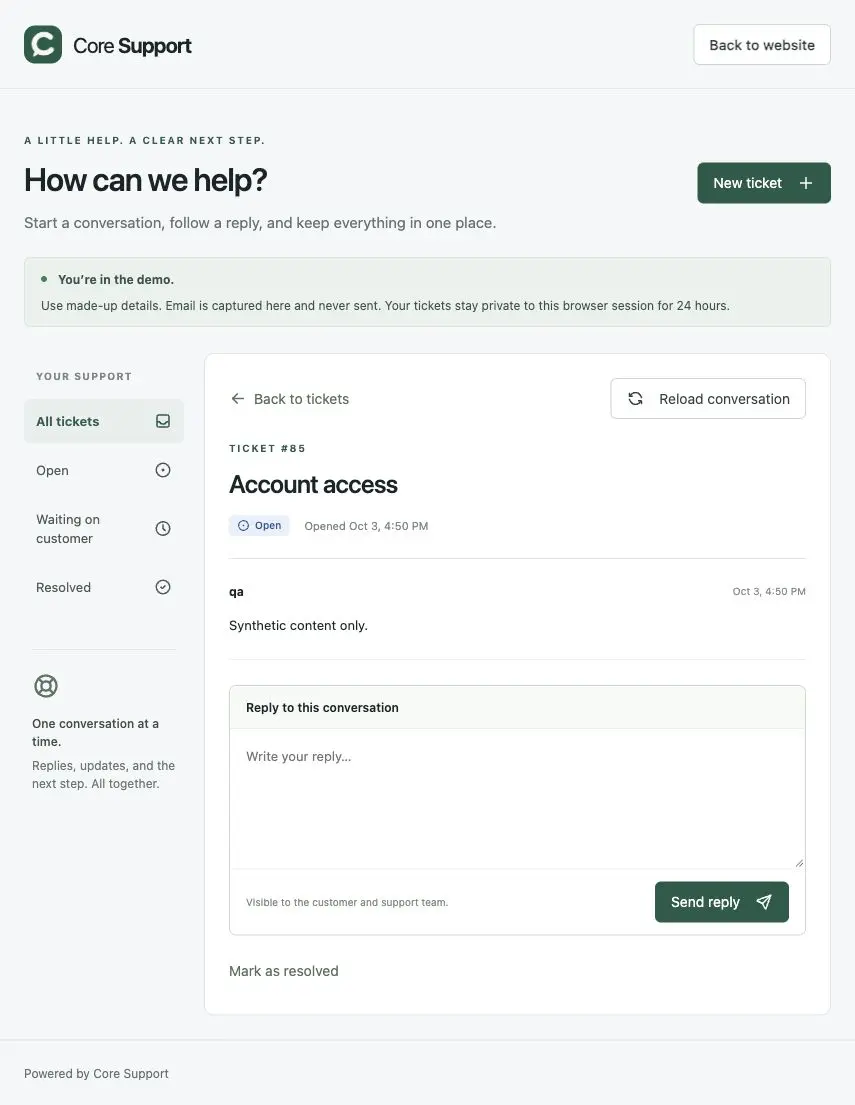Click the You're in the demo notice heading
The image size is (855, 1105).
click(x=116, y=280)
